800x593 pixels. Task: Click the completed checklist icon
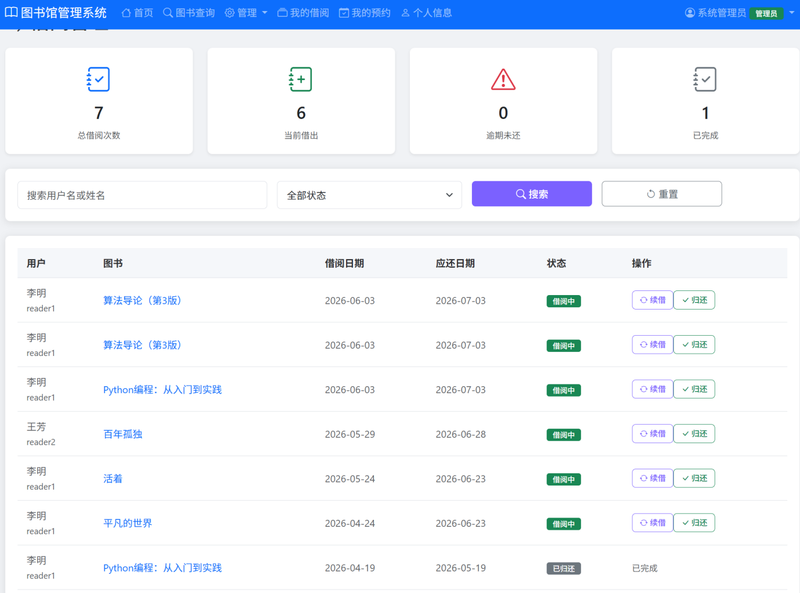pos(705,79)
